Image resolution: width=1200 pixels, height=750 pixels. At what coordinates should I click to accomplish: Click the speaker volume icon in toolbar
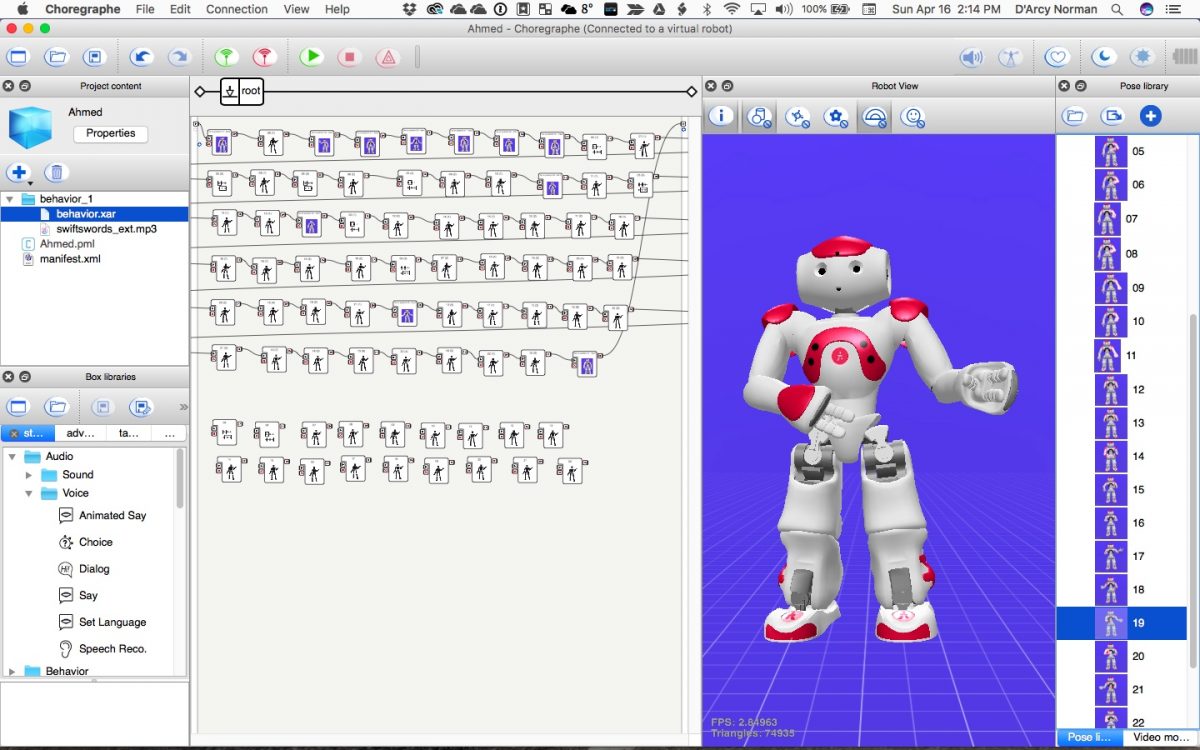971,57
